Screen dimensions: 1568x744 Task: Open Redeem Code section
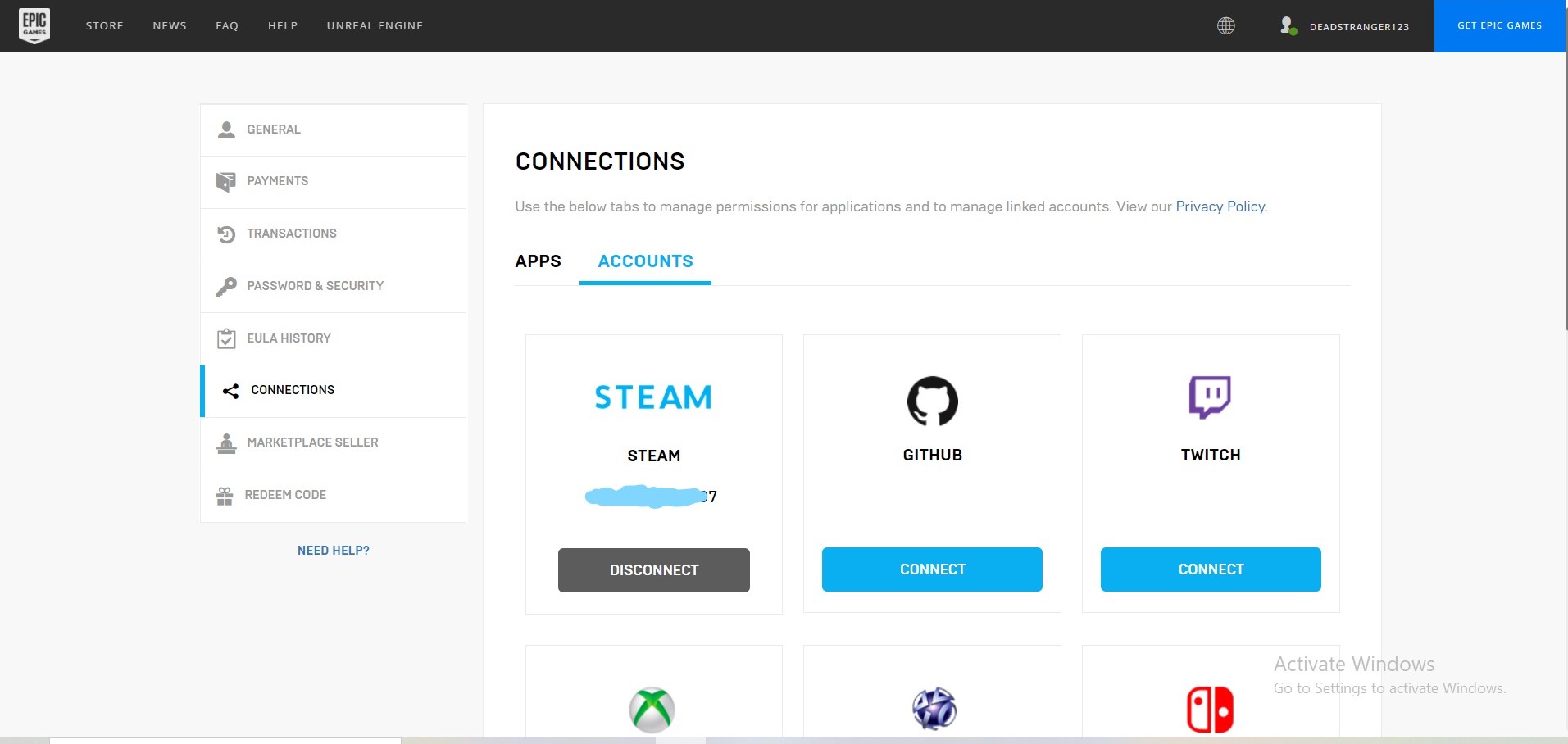click(x=333, y=496)
